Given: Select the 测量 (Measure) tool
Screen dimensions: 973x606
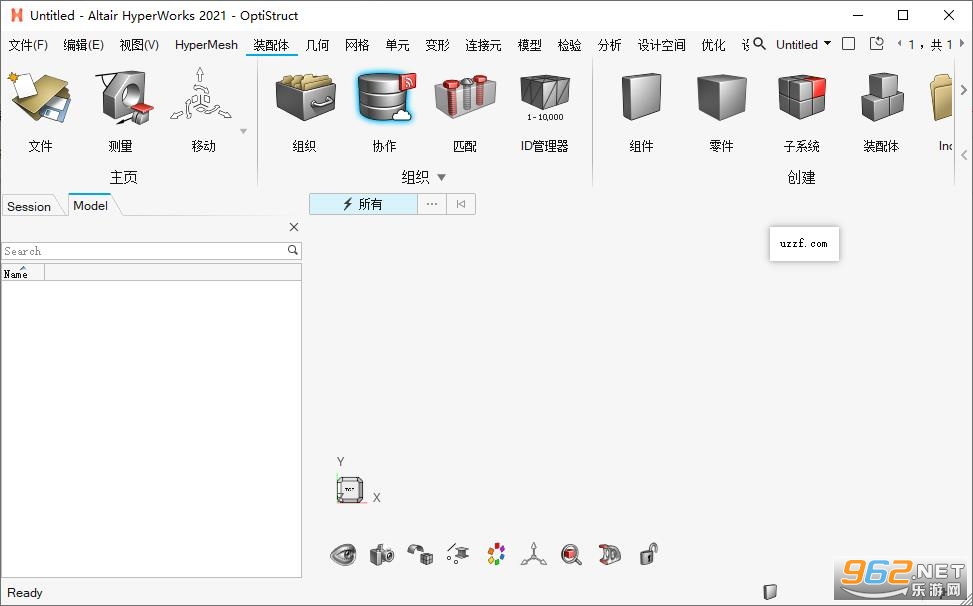Looking at the screenshot, I should tap(123, 98).
